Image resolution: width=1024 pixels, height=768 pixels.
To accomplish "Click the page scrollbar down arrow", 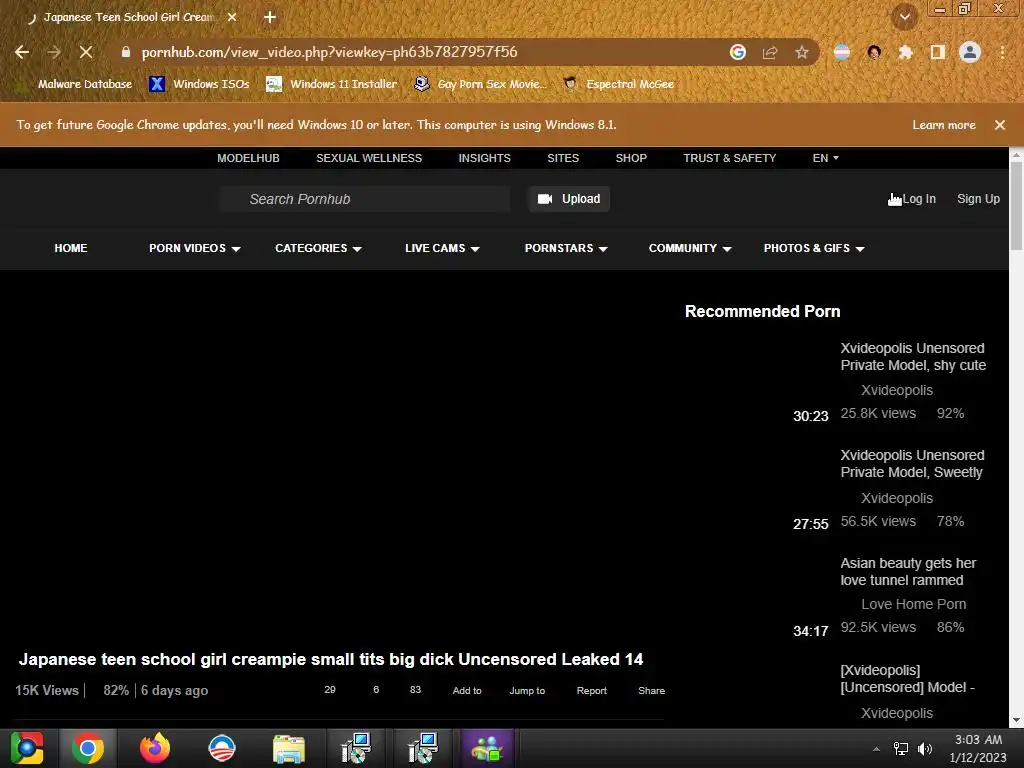I will click(x=1016, y=720).
